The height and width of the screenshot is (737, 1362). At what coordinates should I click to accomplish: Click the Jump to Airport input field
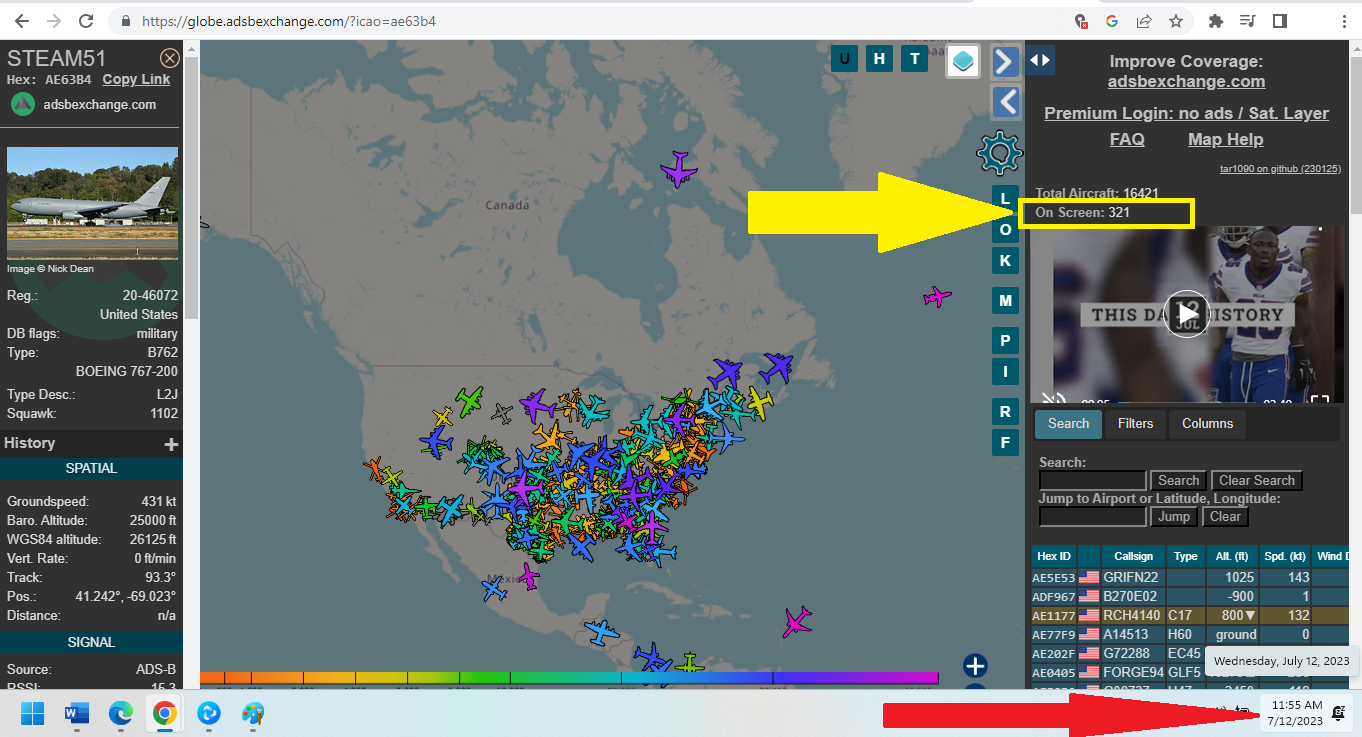click(x=1092, y=516)
